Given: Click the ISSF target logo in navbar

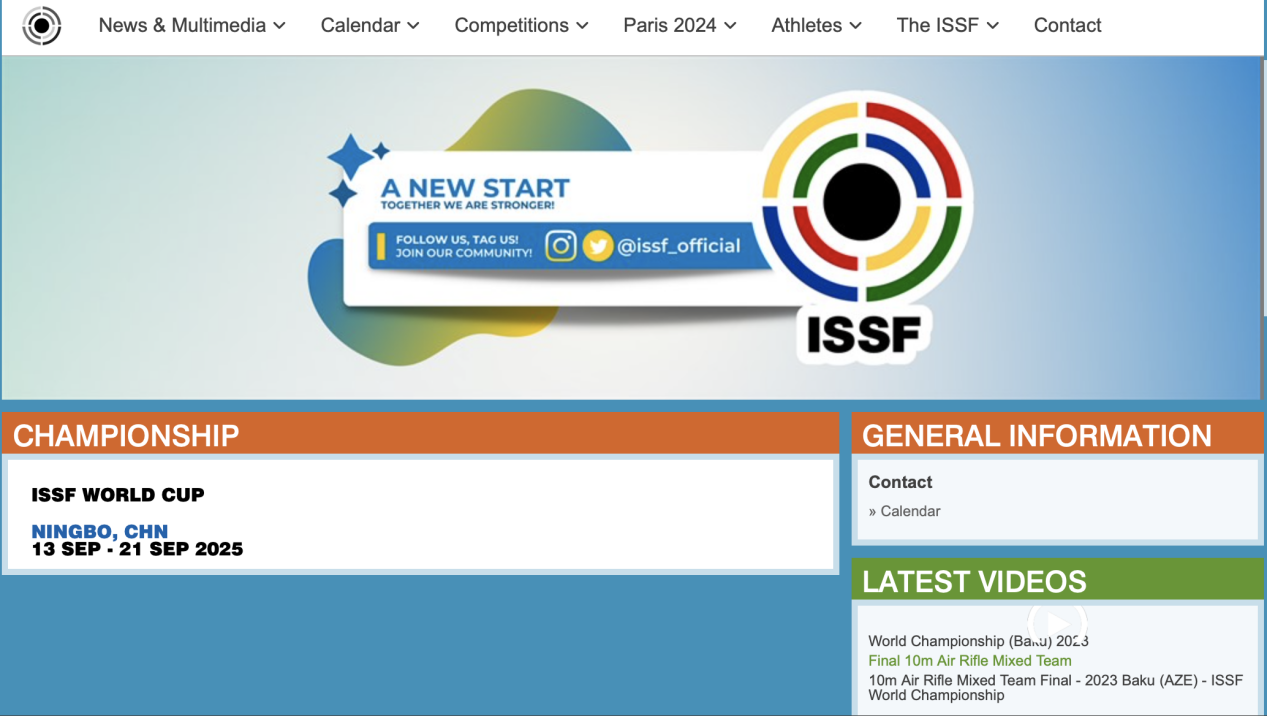Looking at the screenshot, I should click(42, 25).
